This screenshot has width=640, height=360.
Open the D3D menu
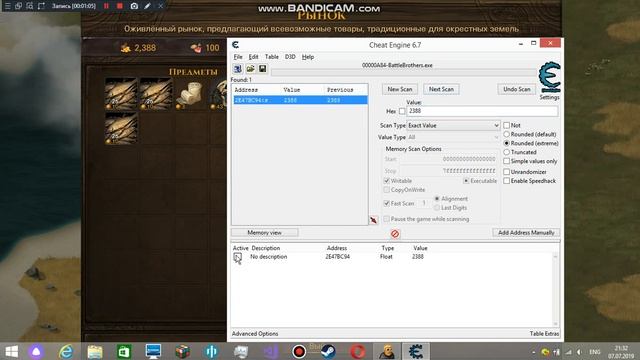290,57
